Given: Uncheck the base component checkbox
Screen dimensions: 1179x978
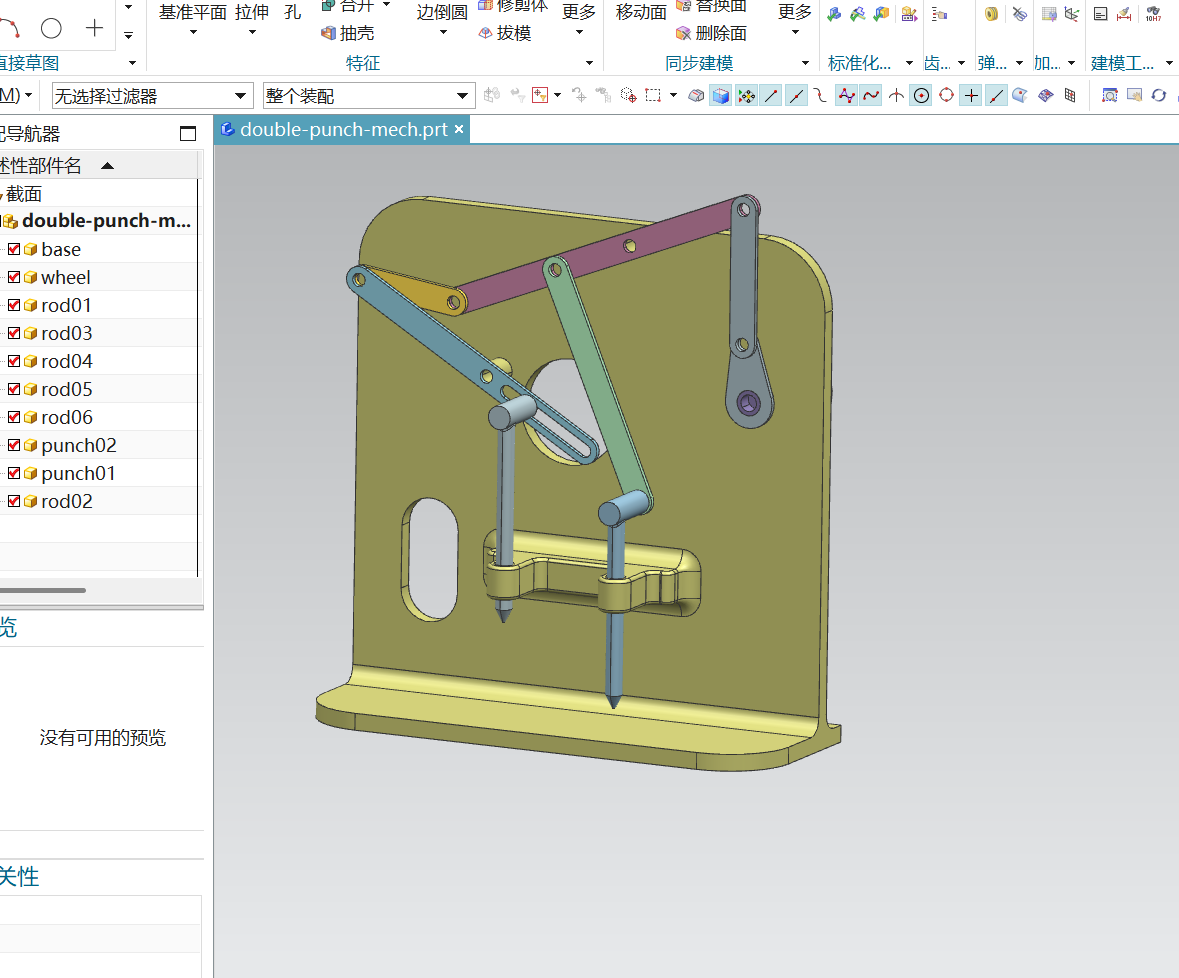Looking at the screenshot, I should [14, 249].
